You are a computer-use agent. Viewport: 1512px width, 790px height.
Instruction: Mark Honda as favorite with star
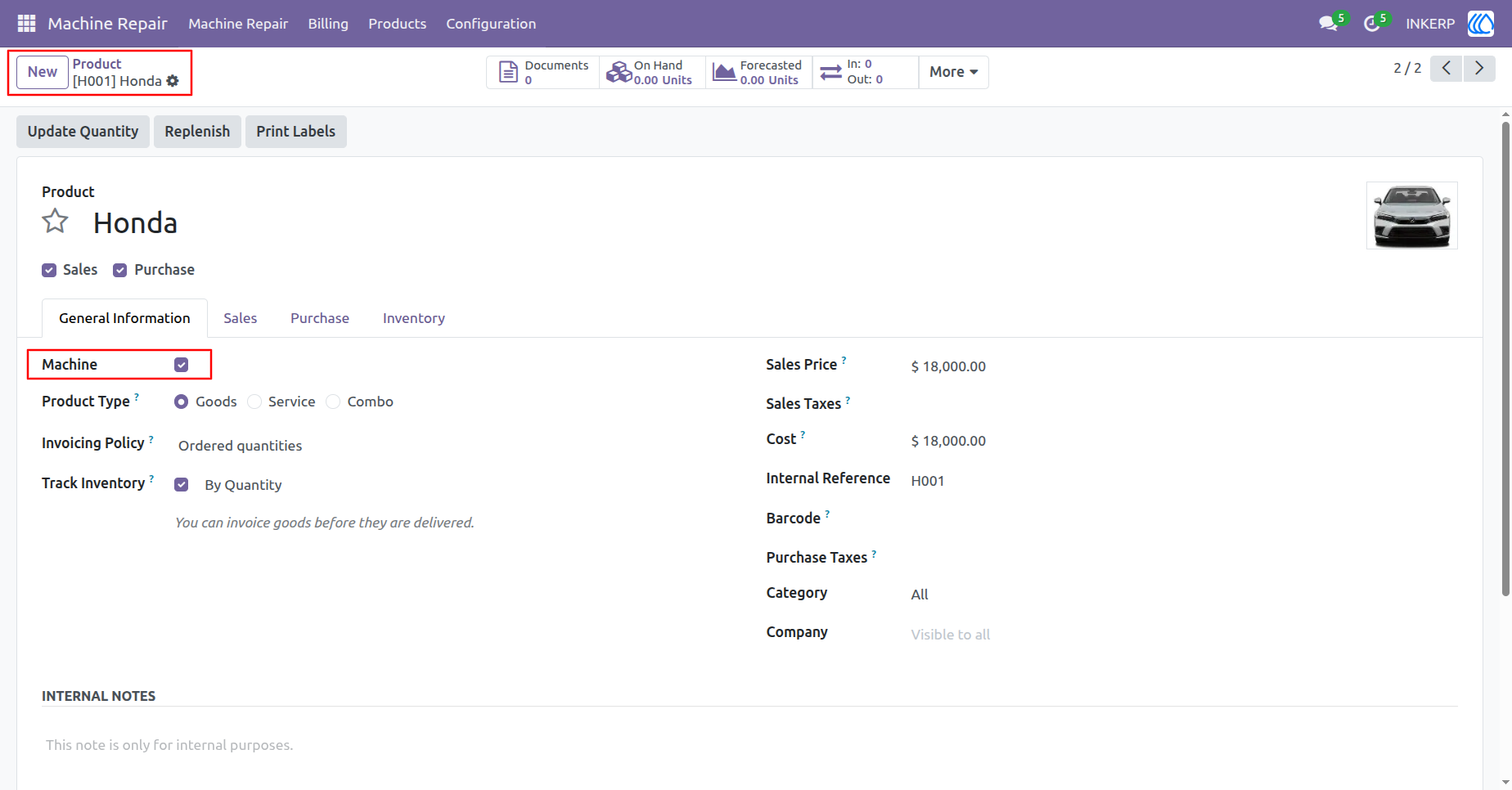point(56,222)
